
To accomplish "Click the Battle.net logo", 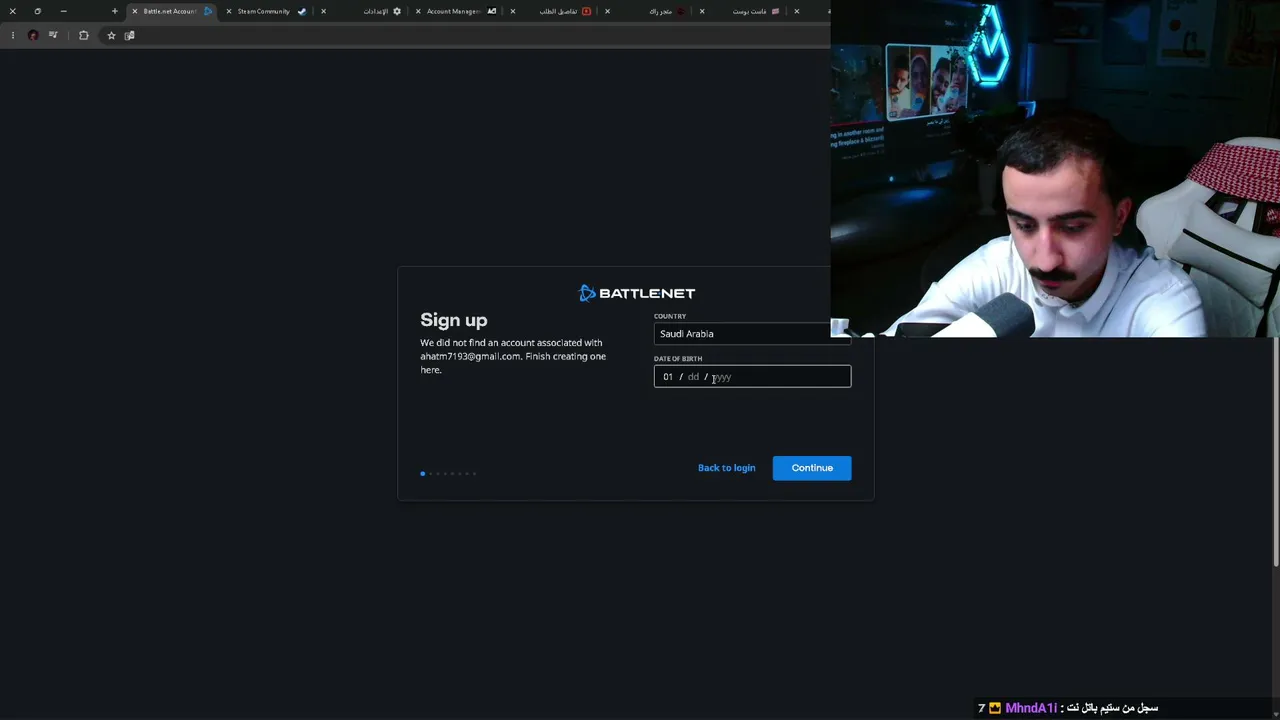I will [x=636, y=293].
